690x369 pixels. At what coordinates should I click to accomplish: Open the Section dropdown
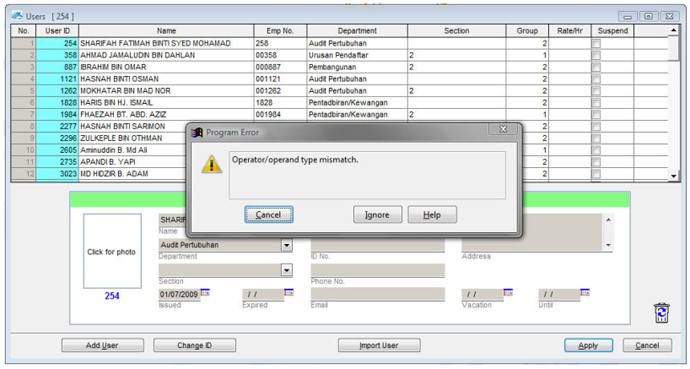pyautogui.click(x=286, y=270)
